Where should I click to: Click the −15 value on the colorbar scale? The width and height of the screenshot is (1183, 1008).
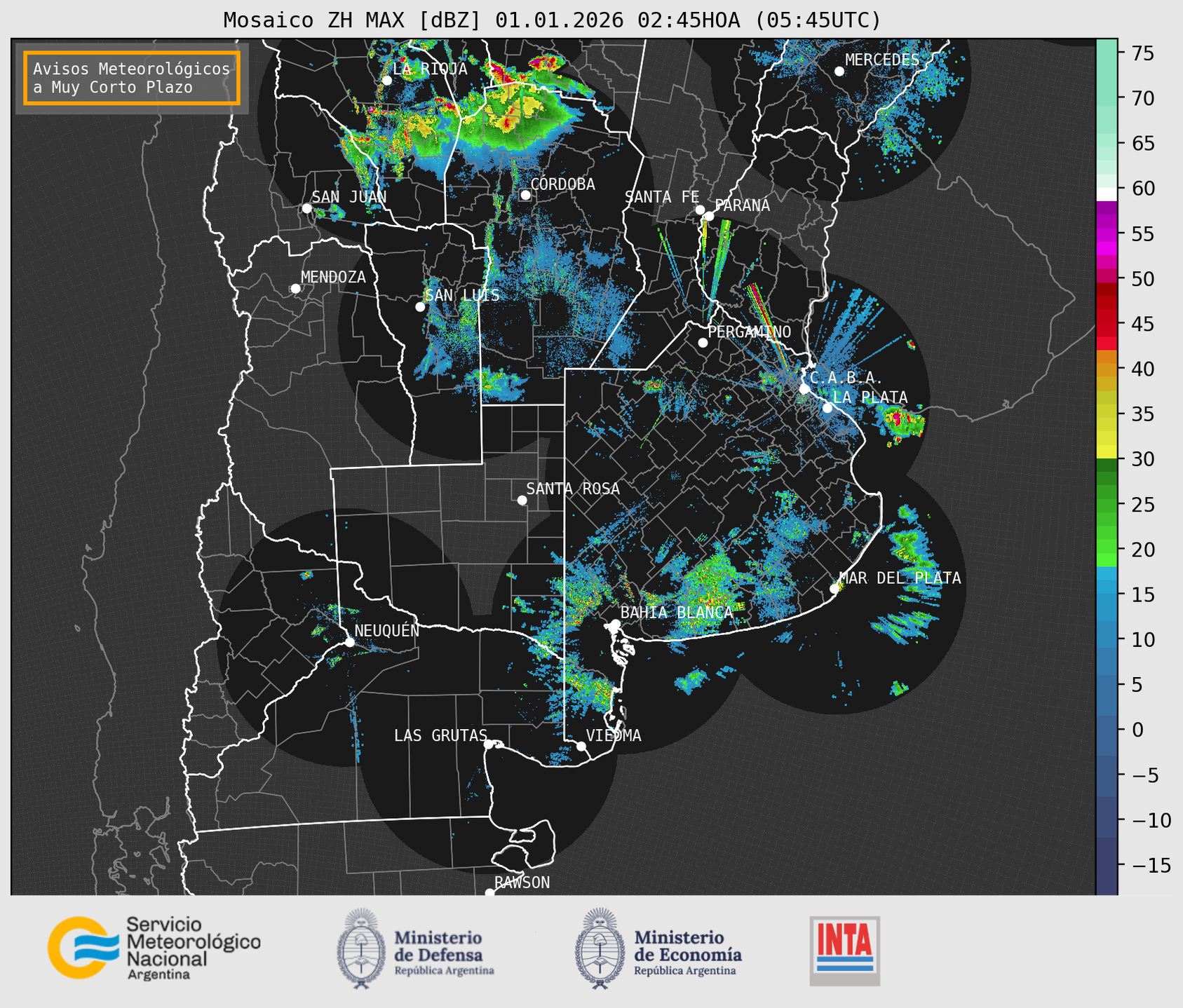(x=1151, y=865)
